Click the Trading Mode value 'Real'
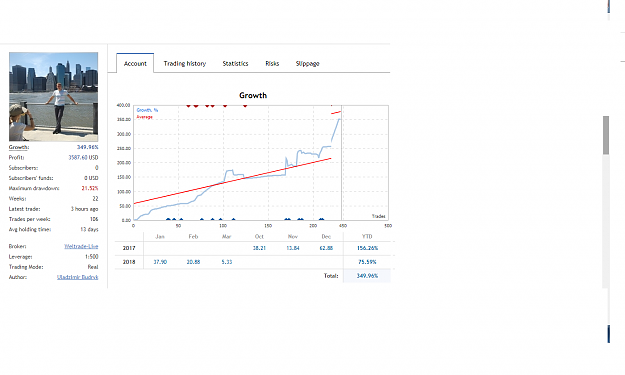Image resolution: width=625 pixels, height=375 pixels. (x=93, y=267)
